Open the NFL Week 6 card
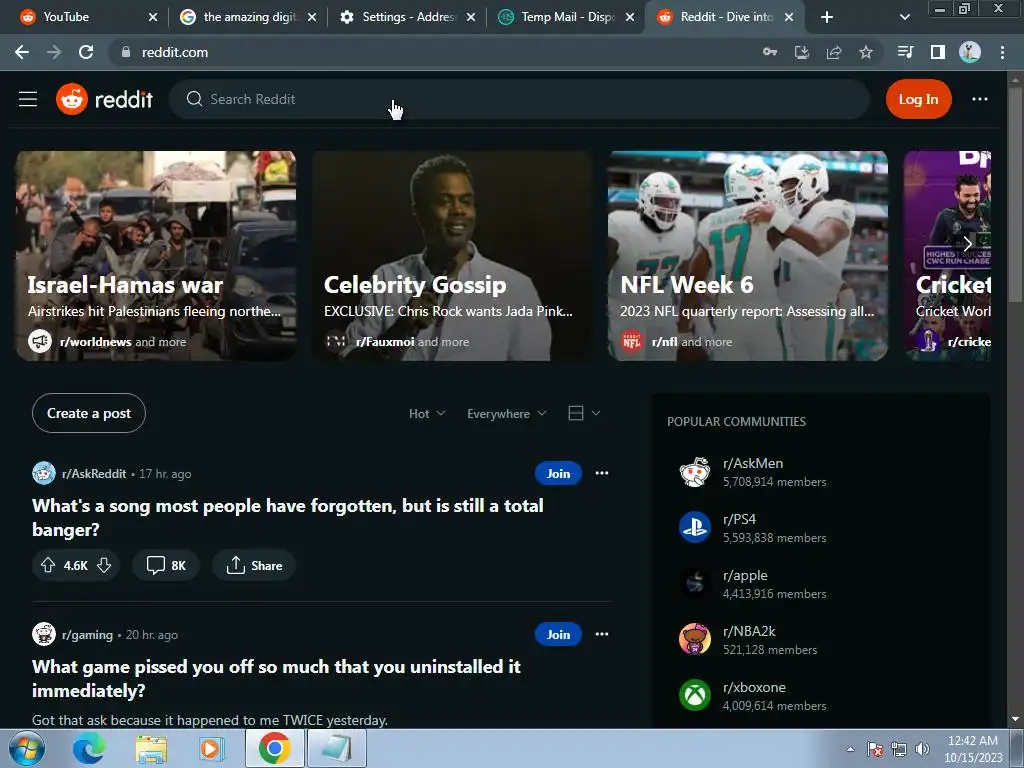 click(x=748, y=255)
